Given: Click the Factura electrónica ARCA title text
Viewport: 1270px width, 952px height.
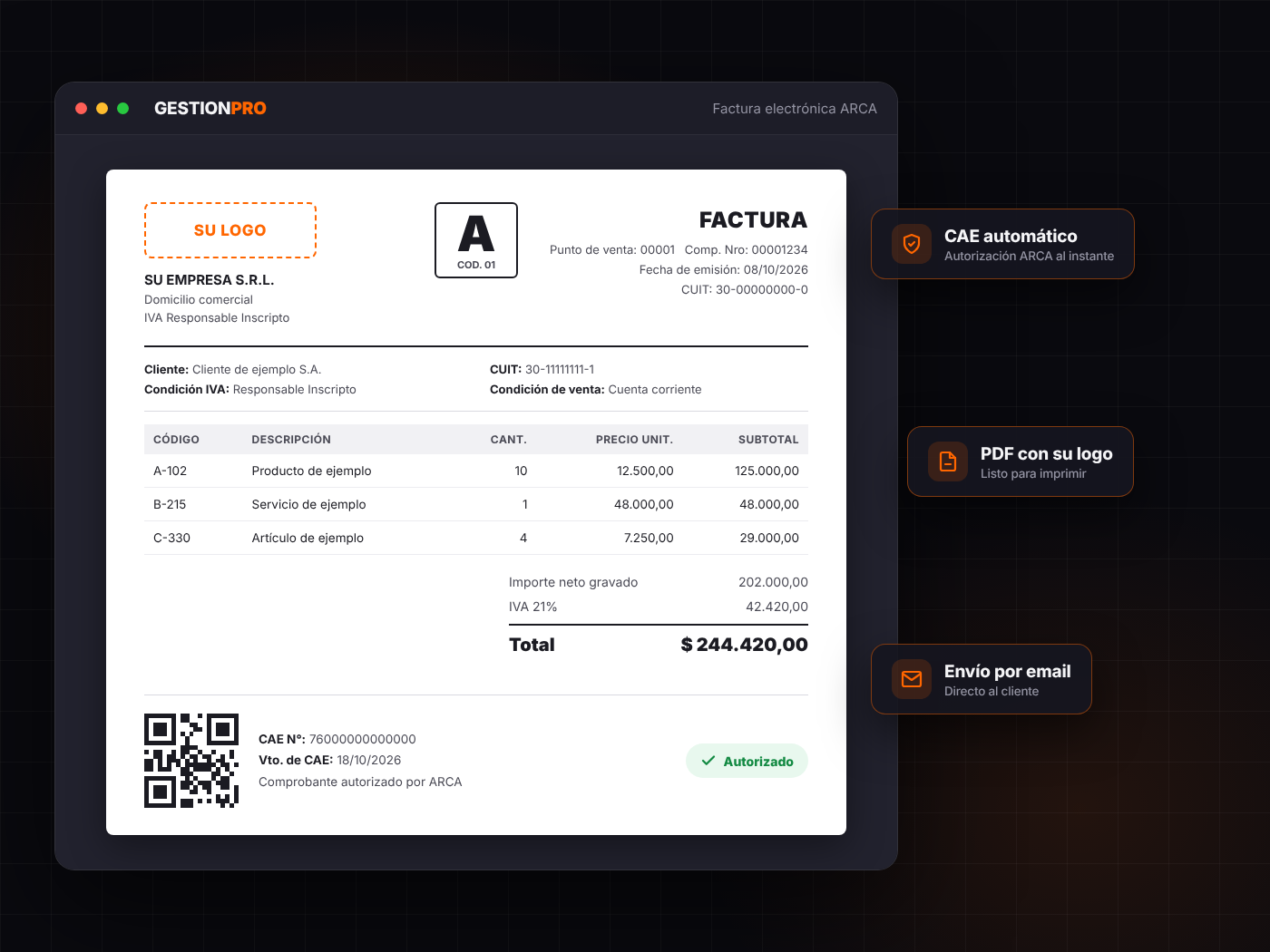Looking at the screenshot, I should pyautogui.click(x=795, y=109).
